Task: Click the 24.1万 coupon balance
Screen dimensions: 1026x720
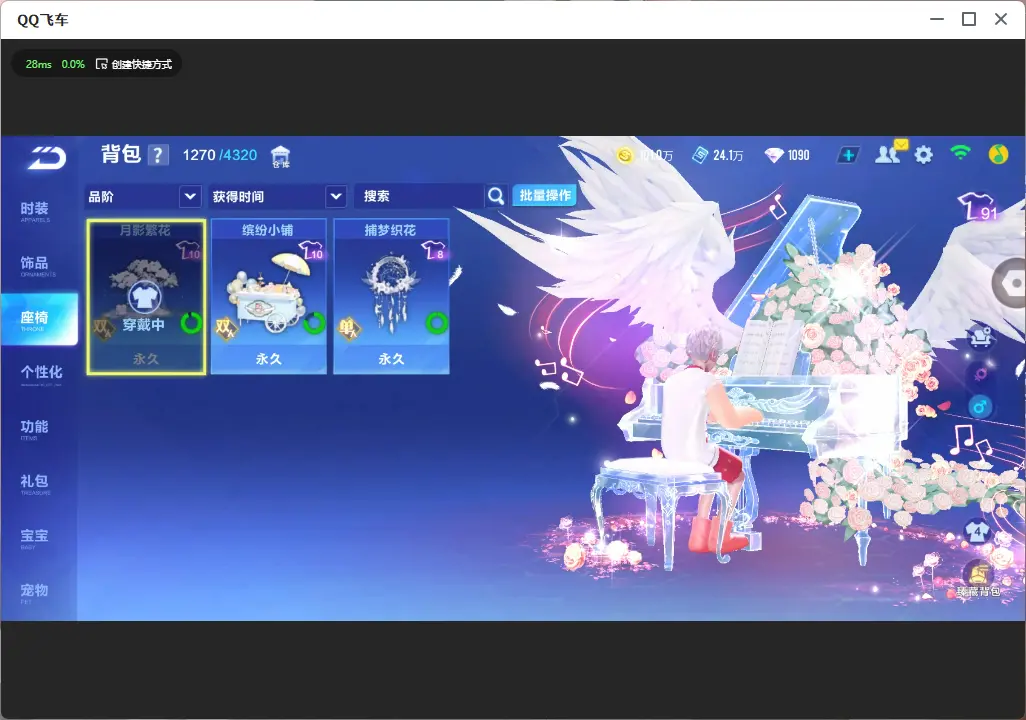Action: click(728, 155)
